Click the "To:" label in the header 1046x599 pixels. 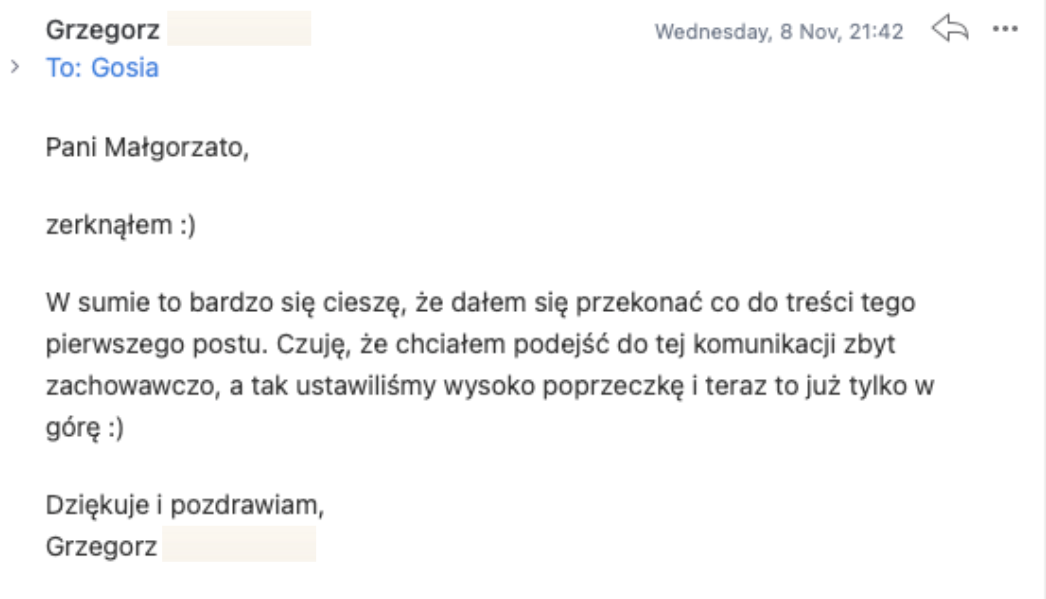tap(66, 68)
